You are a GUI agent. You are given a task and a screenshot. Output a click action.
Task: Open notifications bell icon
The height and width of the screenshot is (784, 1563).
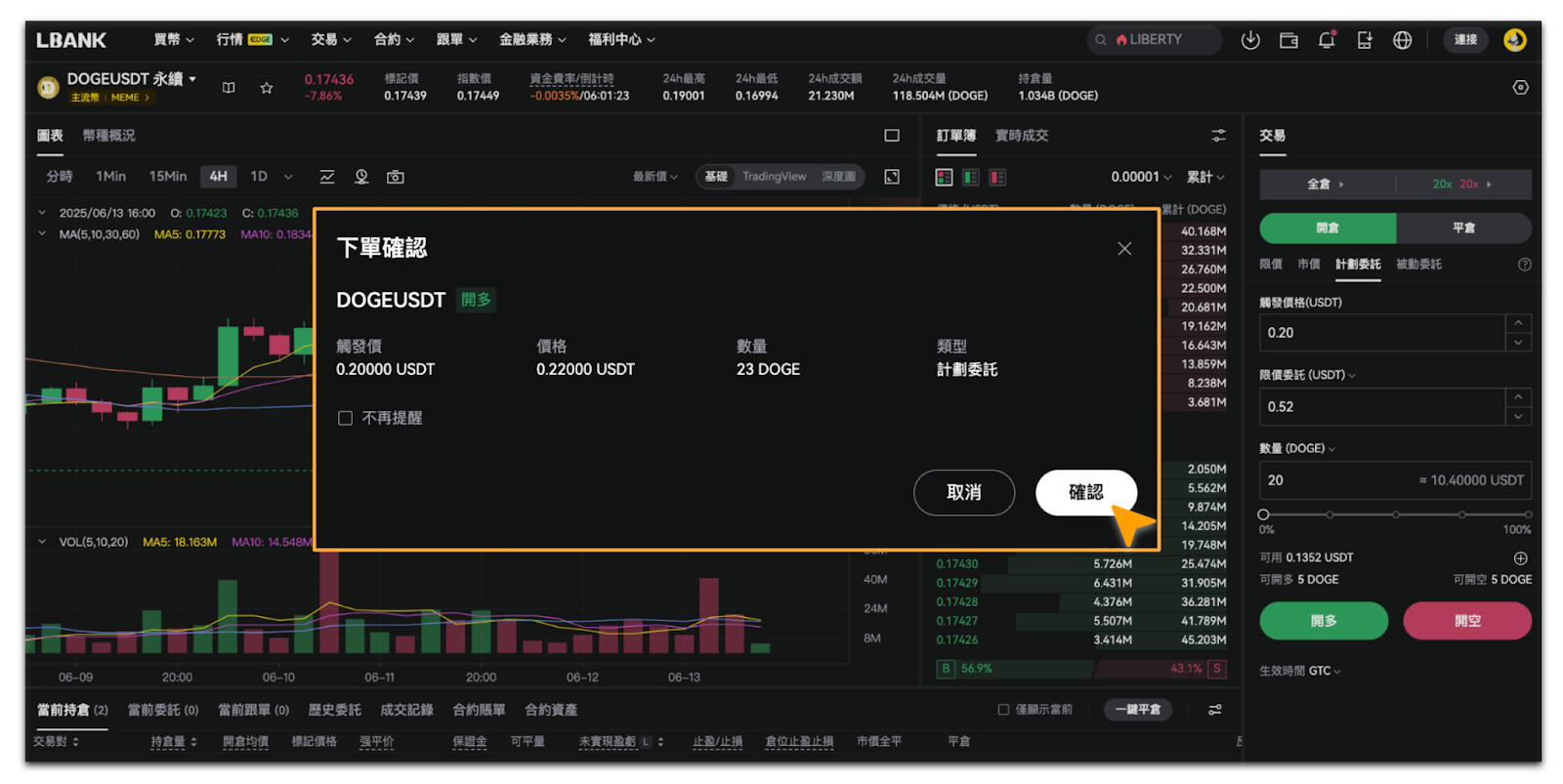[x=1326, y=40]
